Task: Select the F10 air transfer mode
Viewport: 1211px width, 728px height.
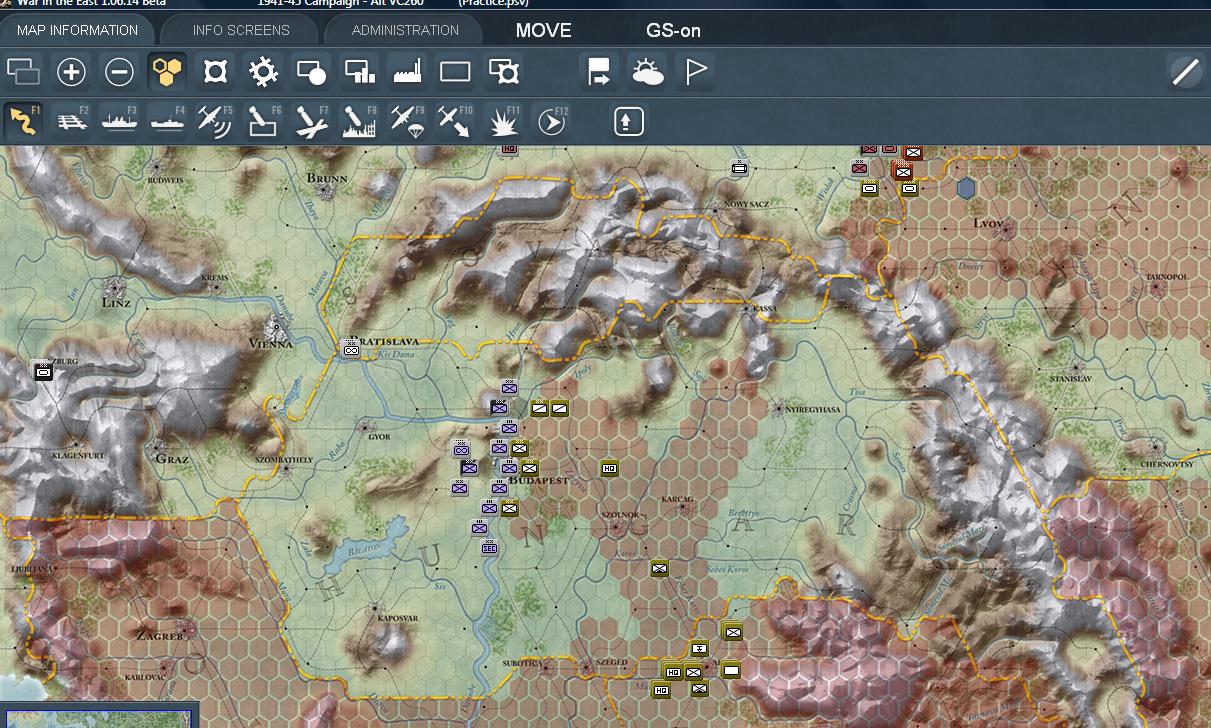Action: [455, 121]
